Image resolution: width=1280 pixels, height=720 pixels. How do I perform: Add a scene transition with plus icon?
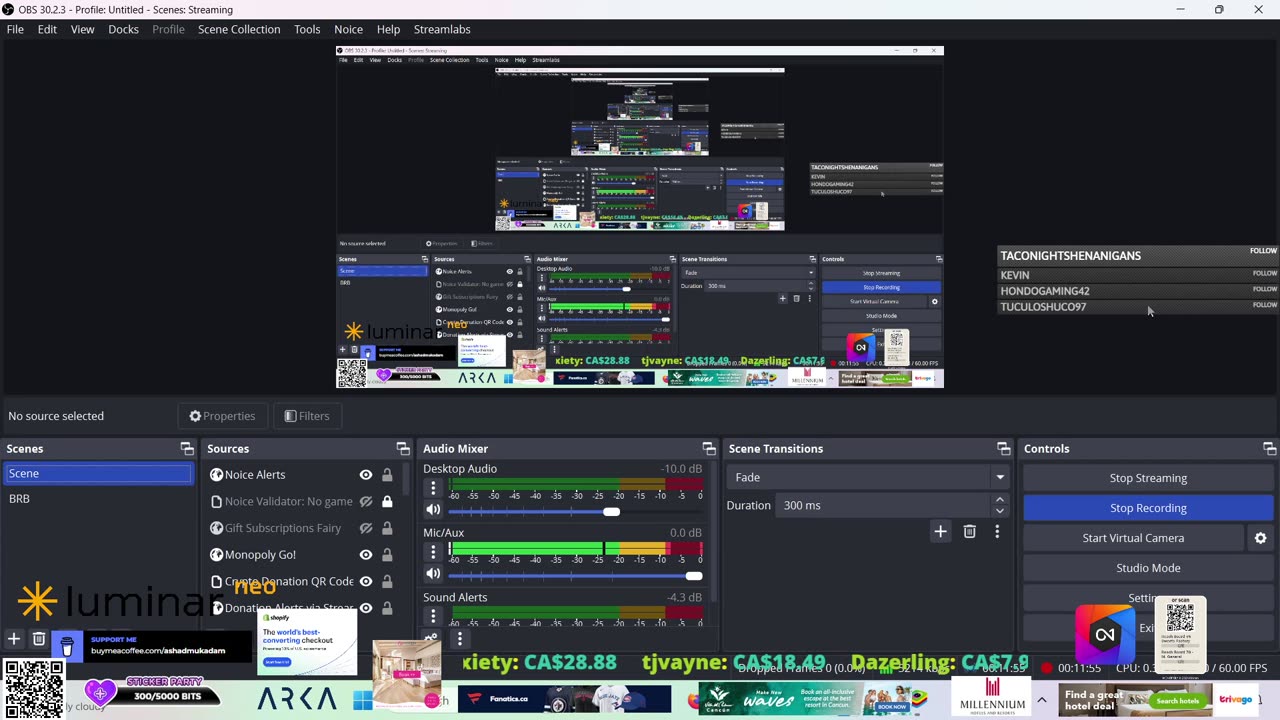pos(940,532)
